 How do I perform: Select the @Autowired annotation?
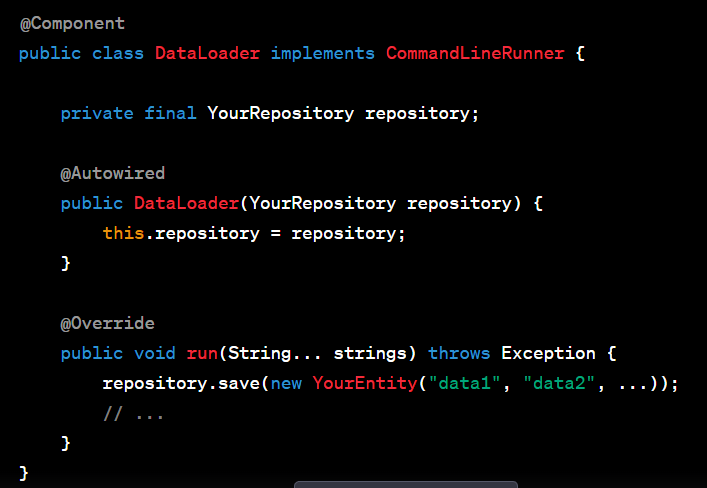tap(113, 173)
